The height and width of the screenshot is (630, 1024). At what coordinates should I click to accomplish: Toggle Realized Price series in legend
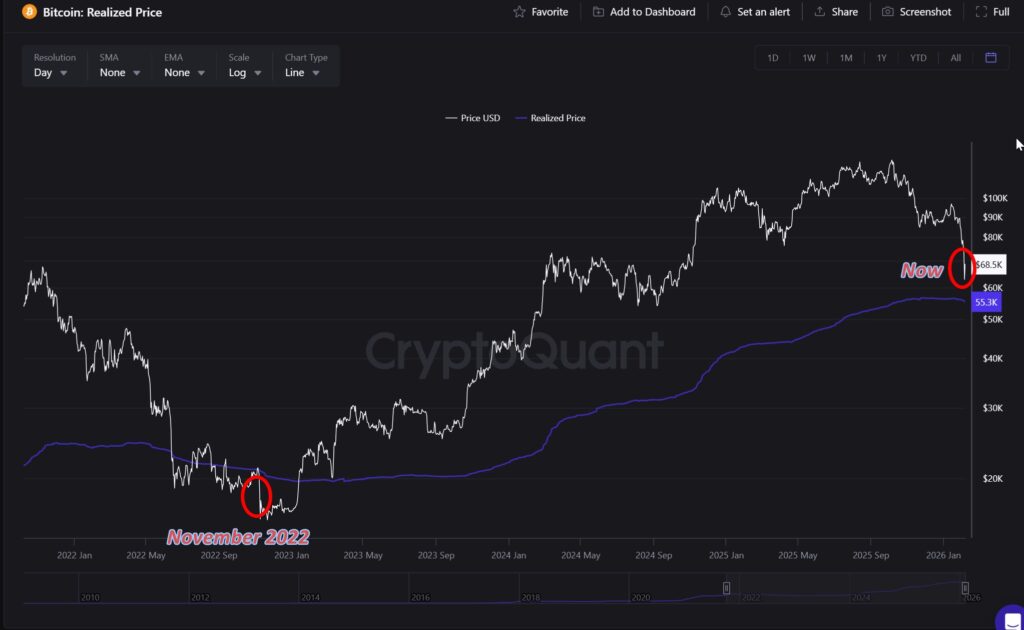pyautogui.click(x=549, y=118)
